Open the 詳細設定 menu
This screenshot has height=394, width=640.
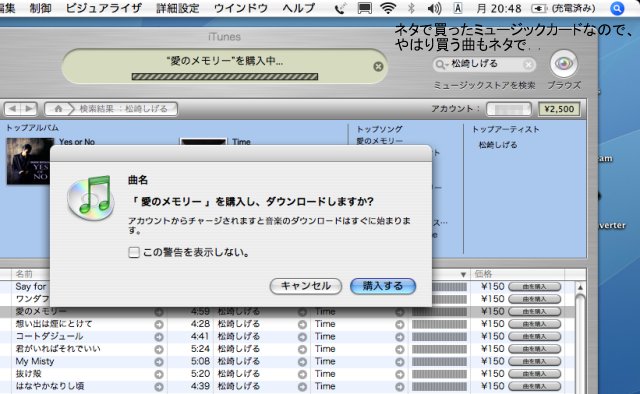tap(178, 8)
